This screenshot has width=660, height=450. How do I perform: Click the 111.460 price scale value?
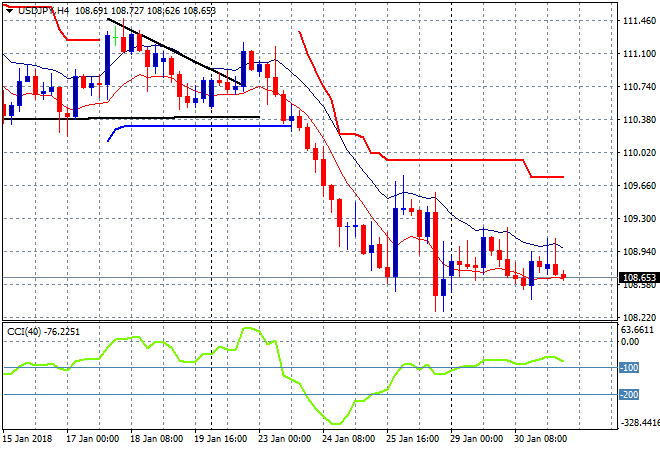(639, 21)
